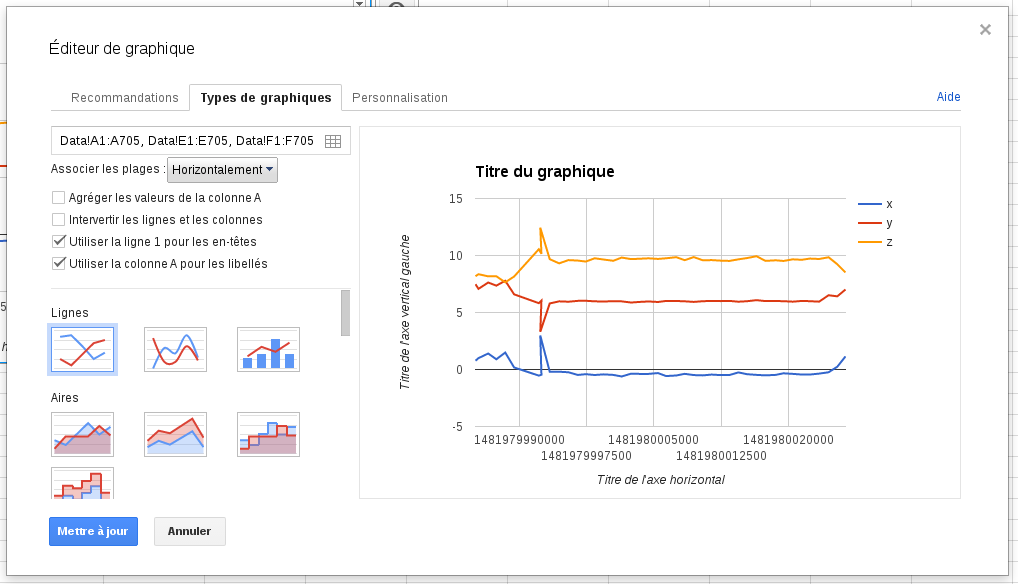Open the Personnalisation tab
The height and width of the screenshot is (584, 1018).
tap(400, 98)
